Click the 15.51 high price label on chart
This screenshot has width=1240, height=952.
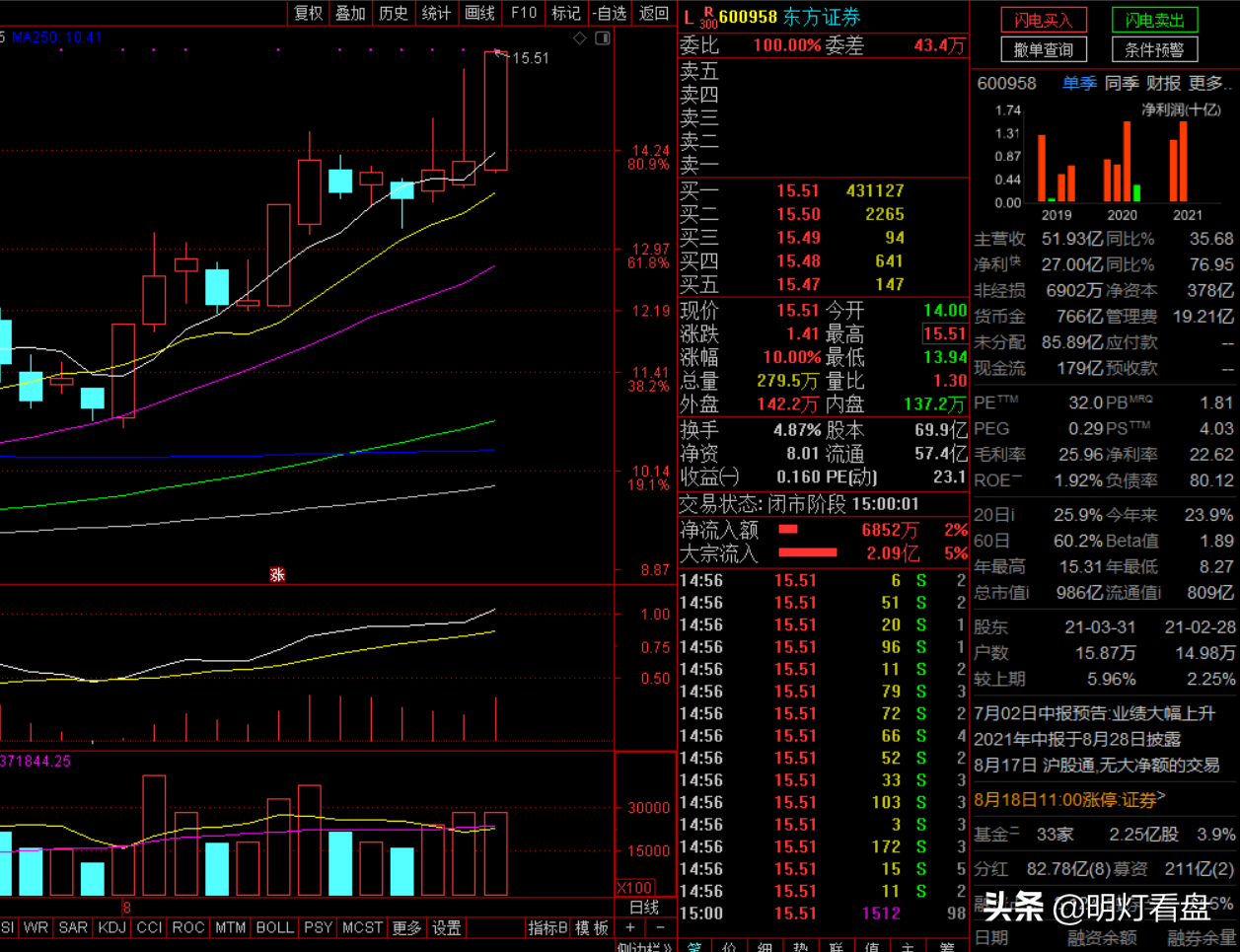pyautogui.click(x=531, y=58)
